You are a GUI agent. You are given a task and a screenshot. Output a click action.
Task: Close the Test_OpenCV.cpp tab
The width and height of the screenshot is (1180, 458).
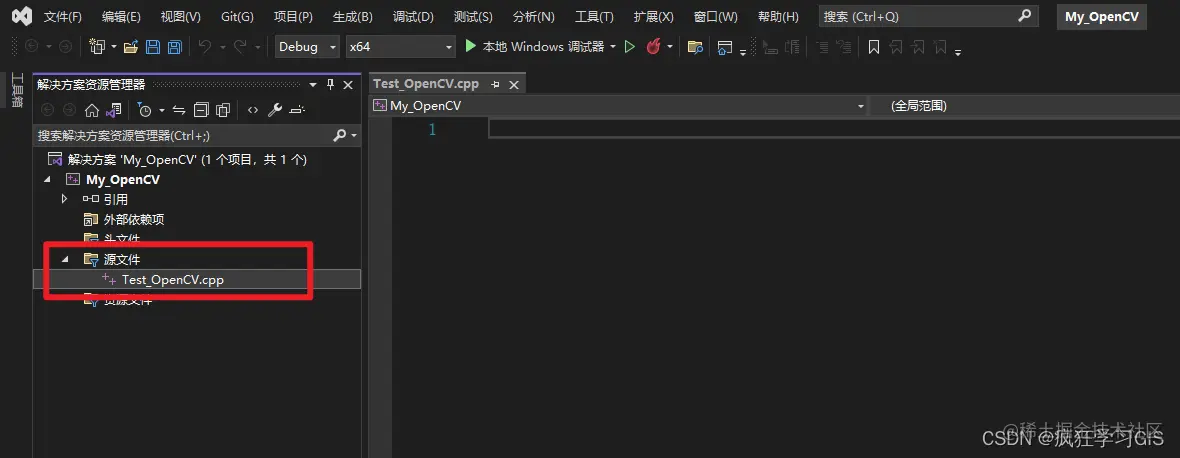pos(514,85)
